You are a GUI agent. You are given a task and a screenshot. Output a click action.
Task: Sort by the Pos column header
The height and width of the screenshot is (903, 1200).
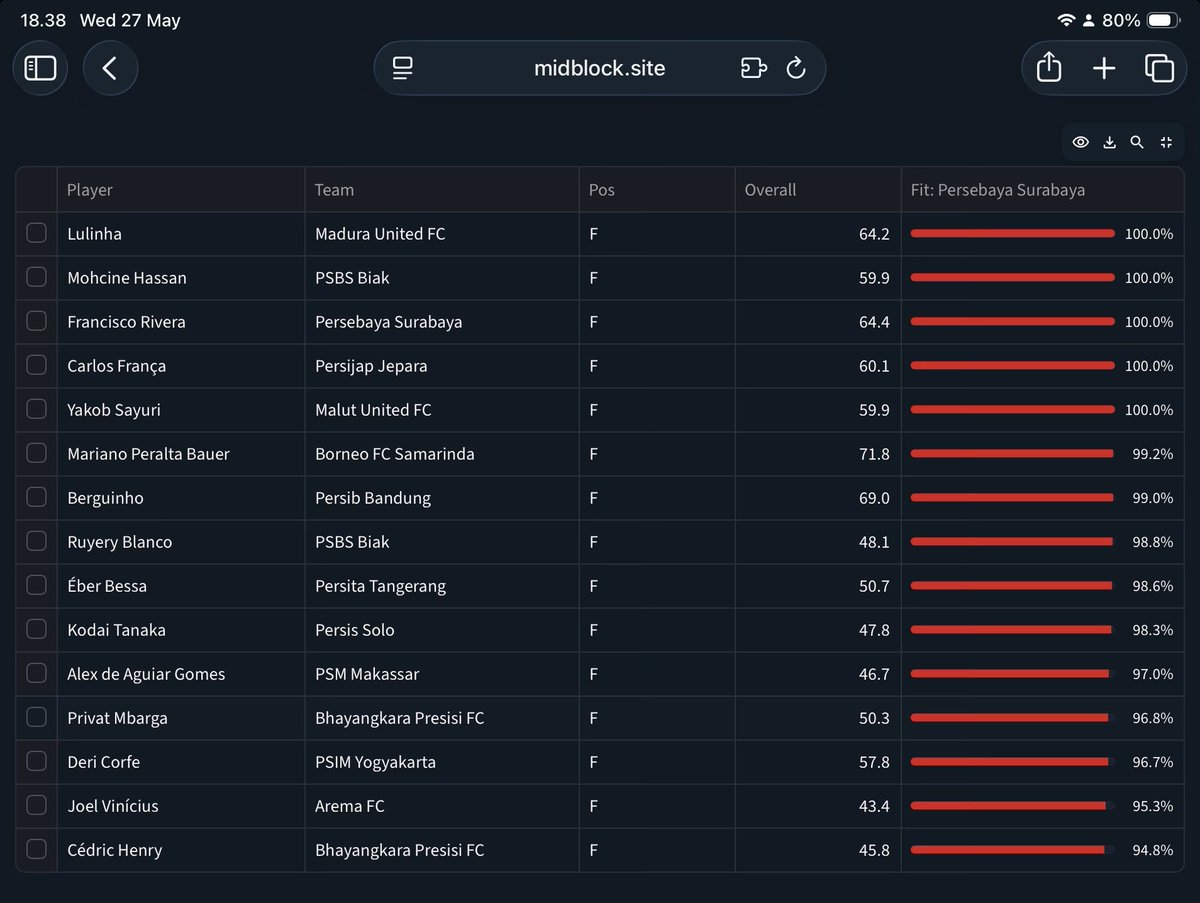click(x=657, y=190)
